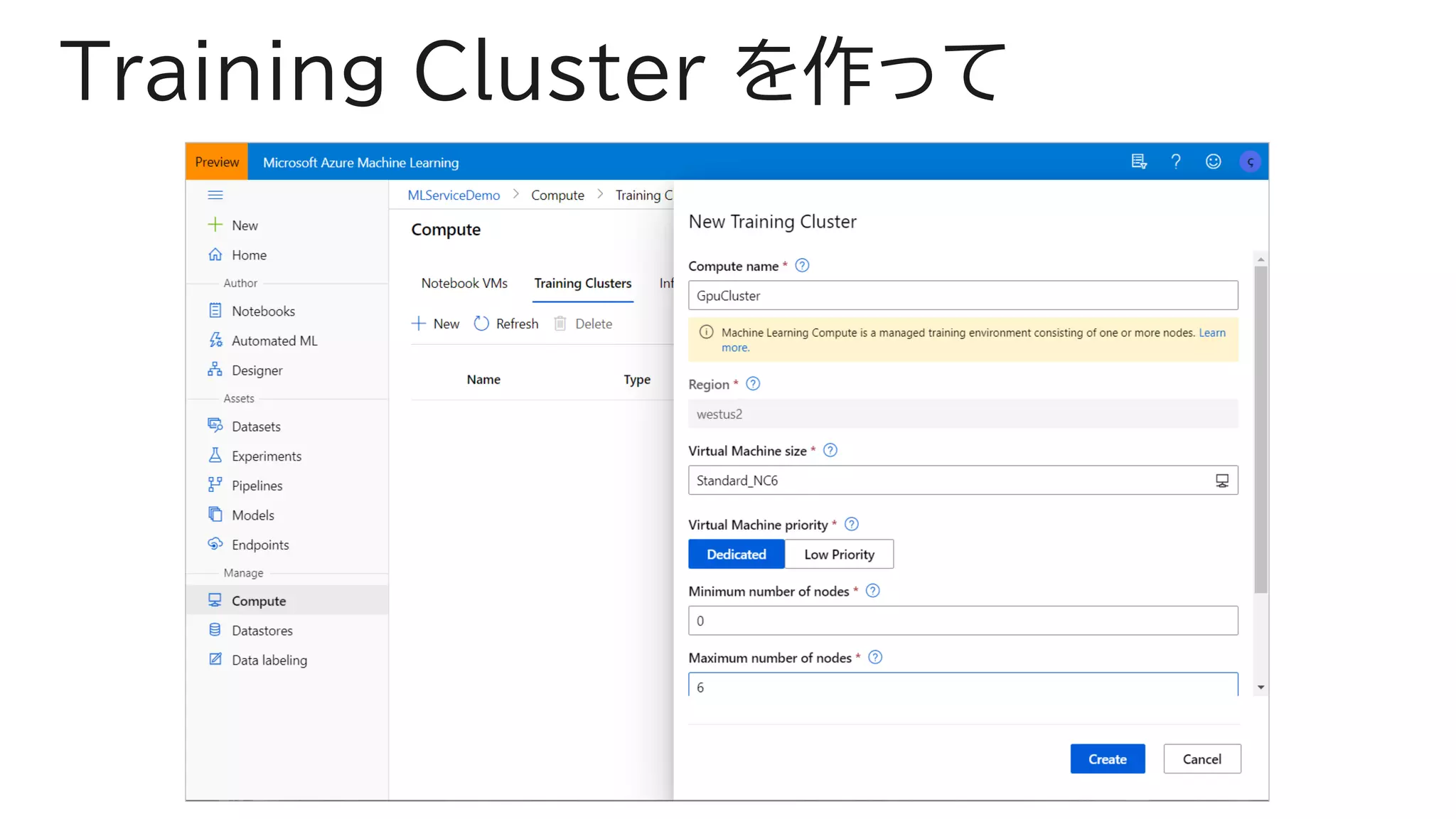
Task: Open Experiments in the sidebar
Action: tap(267, 456)
